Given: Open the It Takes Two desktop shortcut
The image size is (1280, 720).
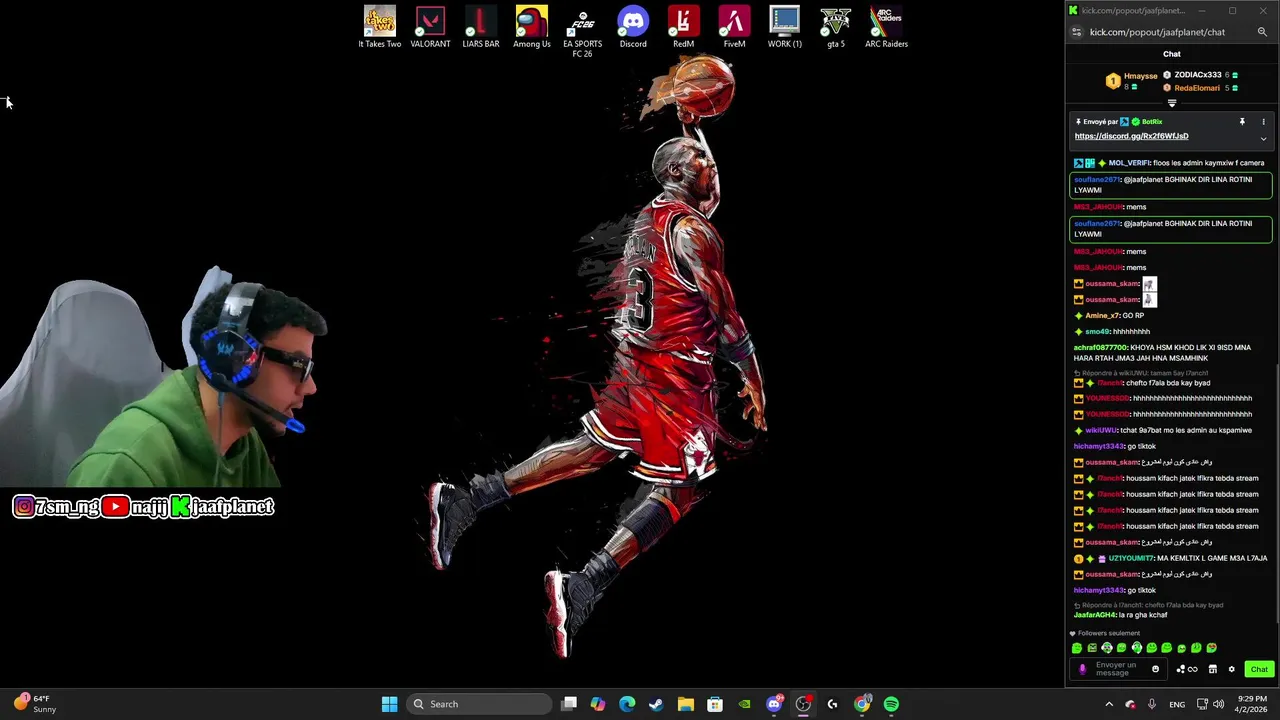Looking at the screenshot, I should pos(380,27).
